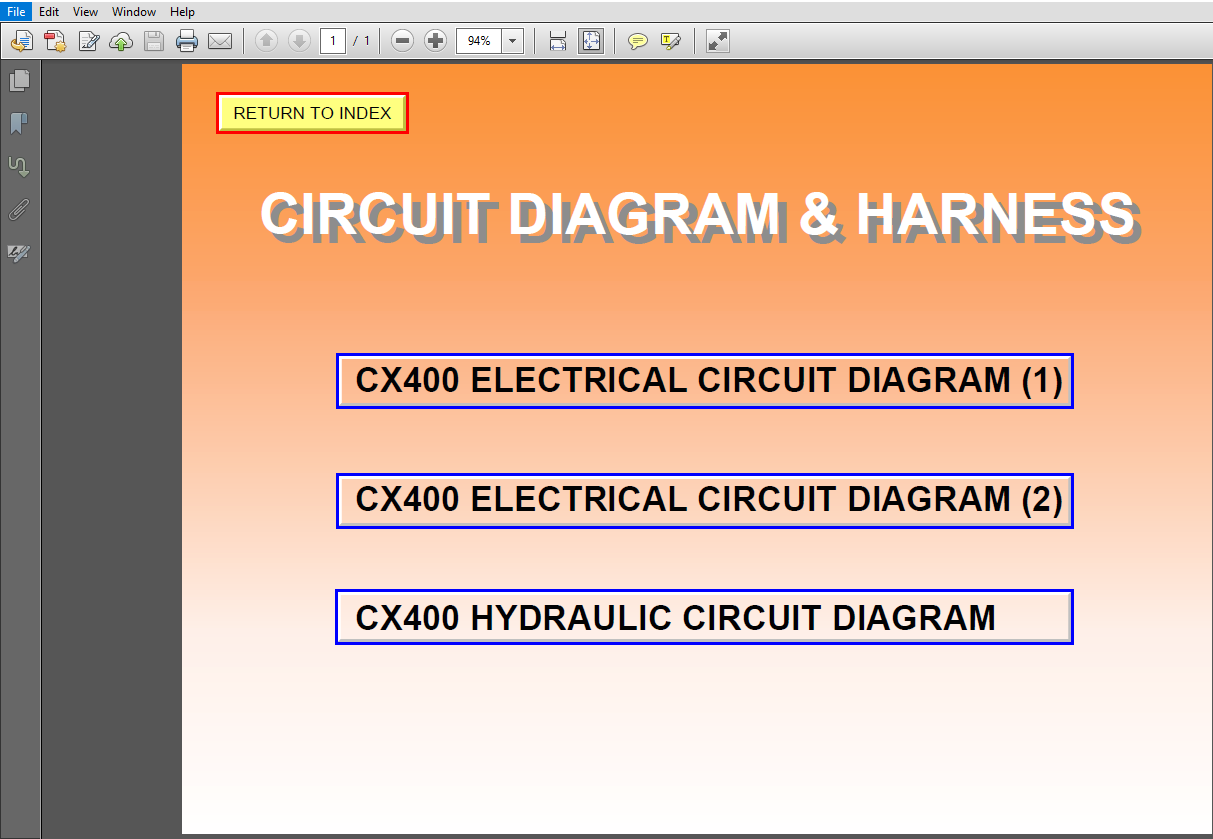Click the Zoom out minus button
1213x839 pixels.
[402, 41]
